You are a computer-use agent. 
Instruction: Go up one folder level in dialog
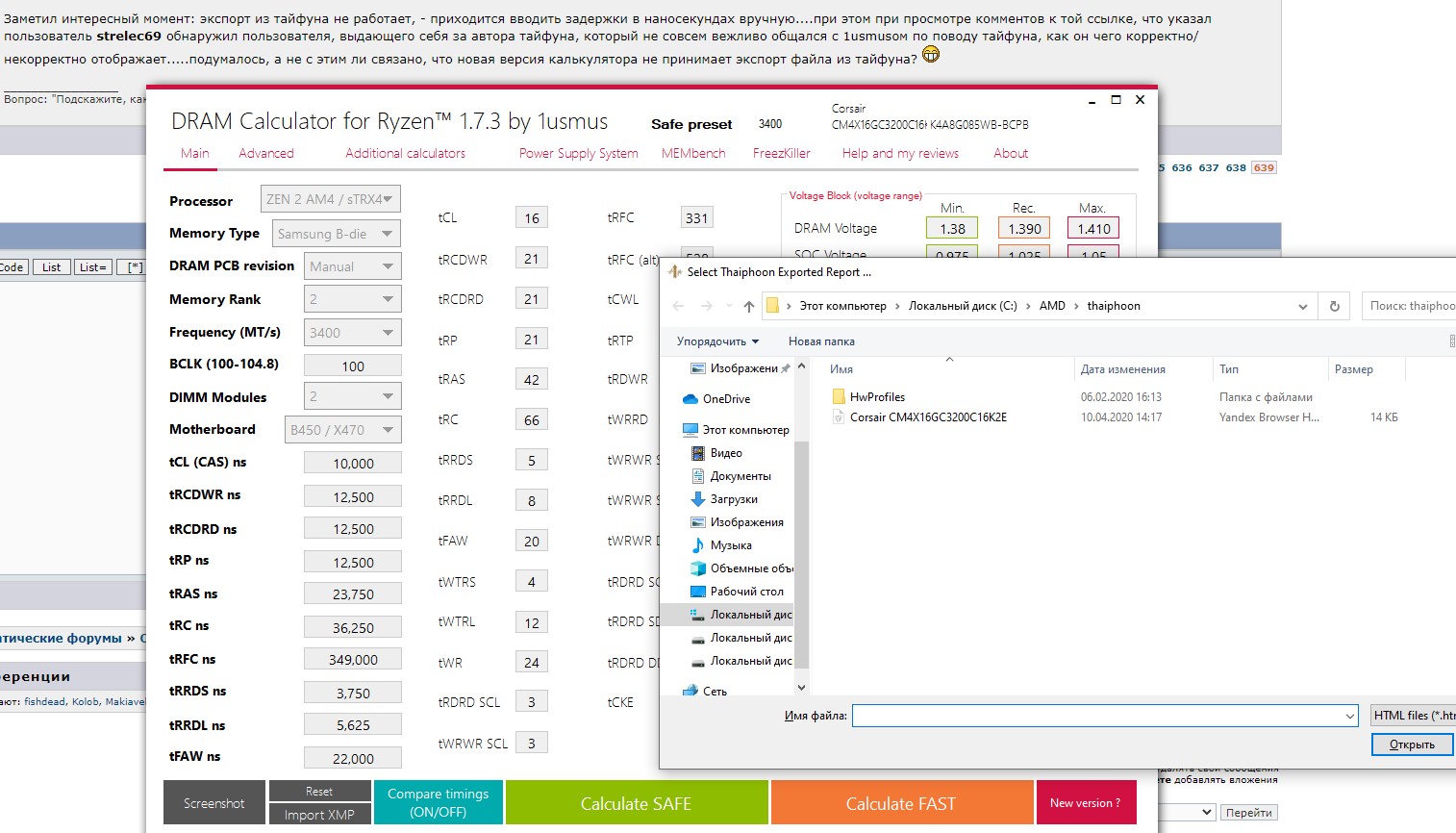749,306
